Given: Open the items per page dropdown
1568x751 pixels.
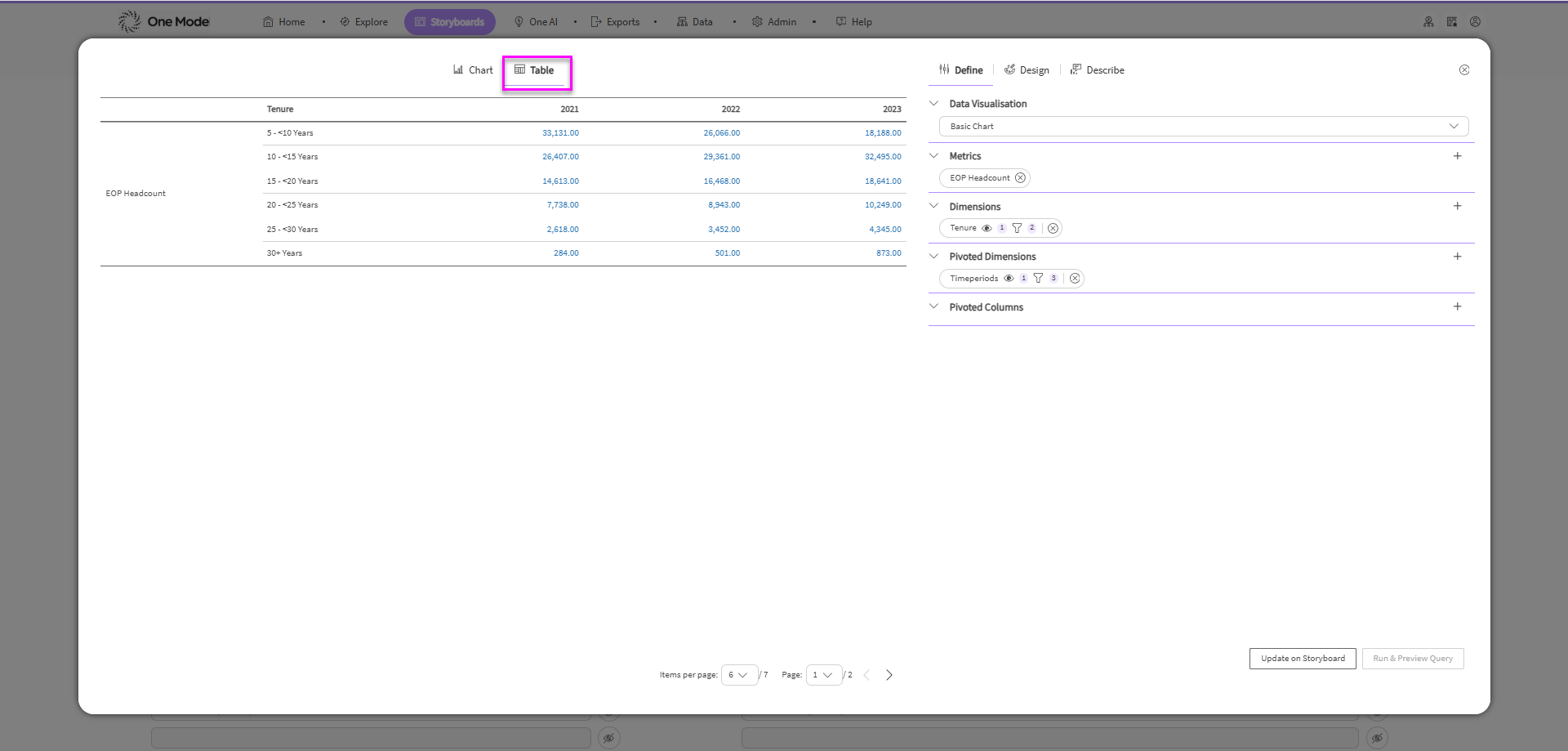Looking at the screenshot, I should point(738,675).
